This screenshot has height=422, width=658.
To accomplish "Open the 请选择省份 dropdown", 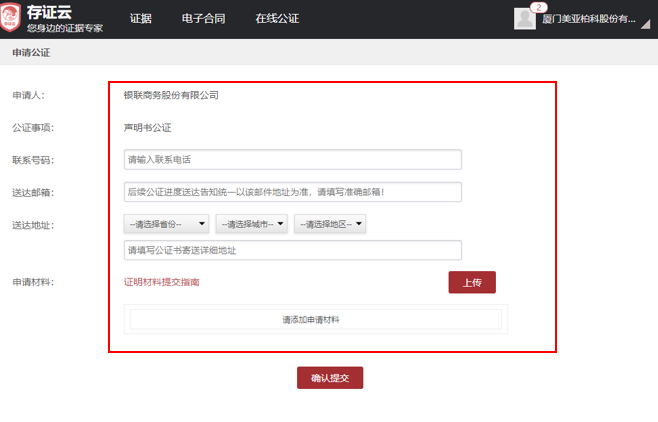I will (x=167, y=224).
